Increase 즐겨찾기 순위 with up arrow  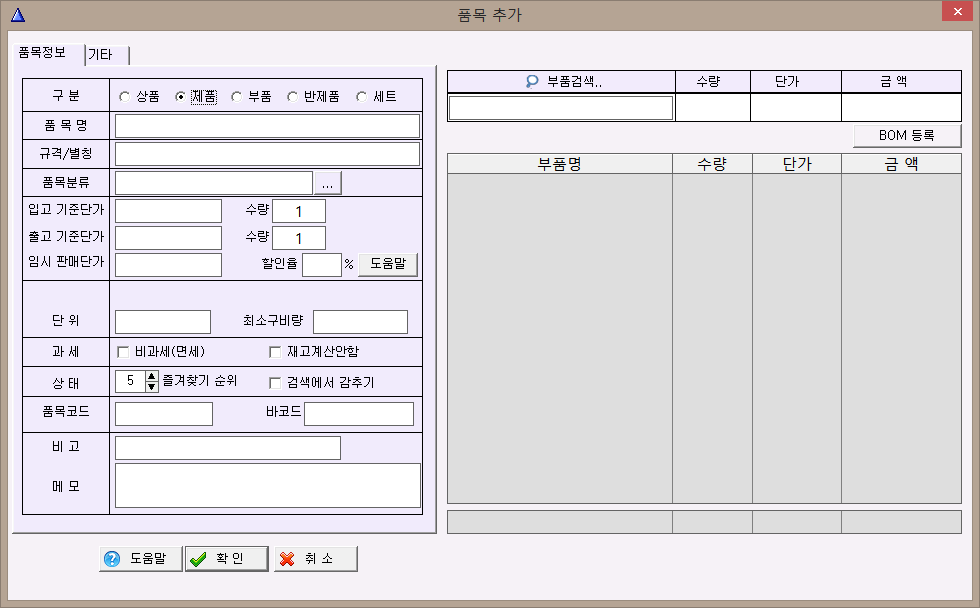(x=151, y=376)
